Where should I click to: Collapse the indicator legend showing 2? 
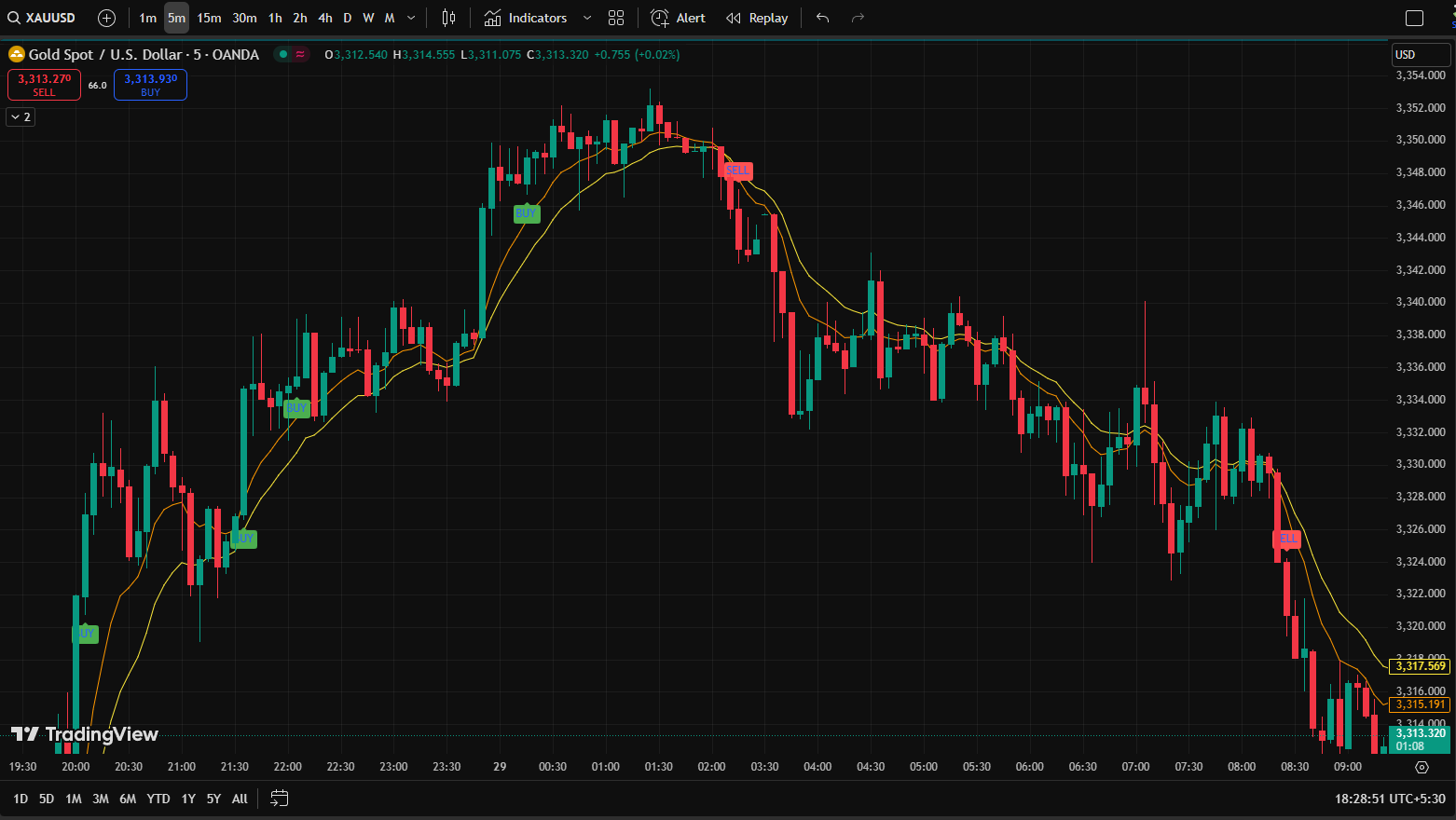coord(21,116)
